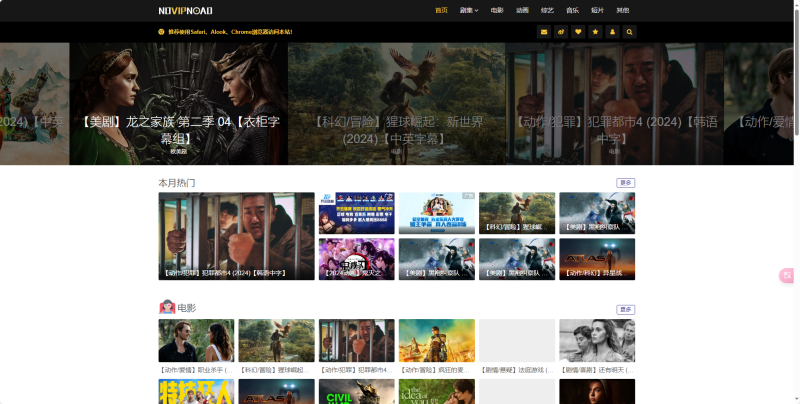Select 动画 in the navigation bar
This screenshot has width=800, height=404.
point(522,10)
